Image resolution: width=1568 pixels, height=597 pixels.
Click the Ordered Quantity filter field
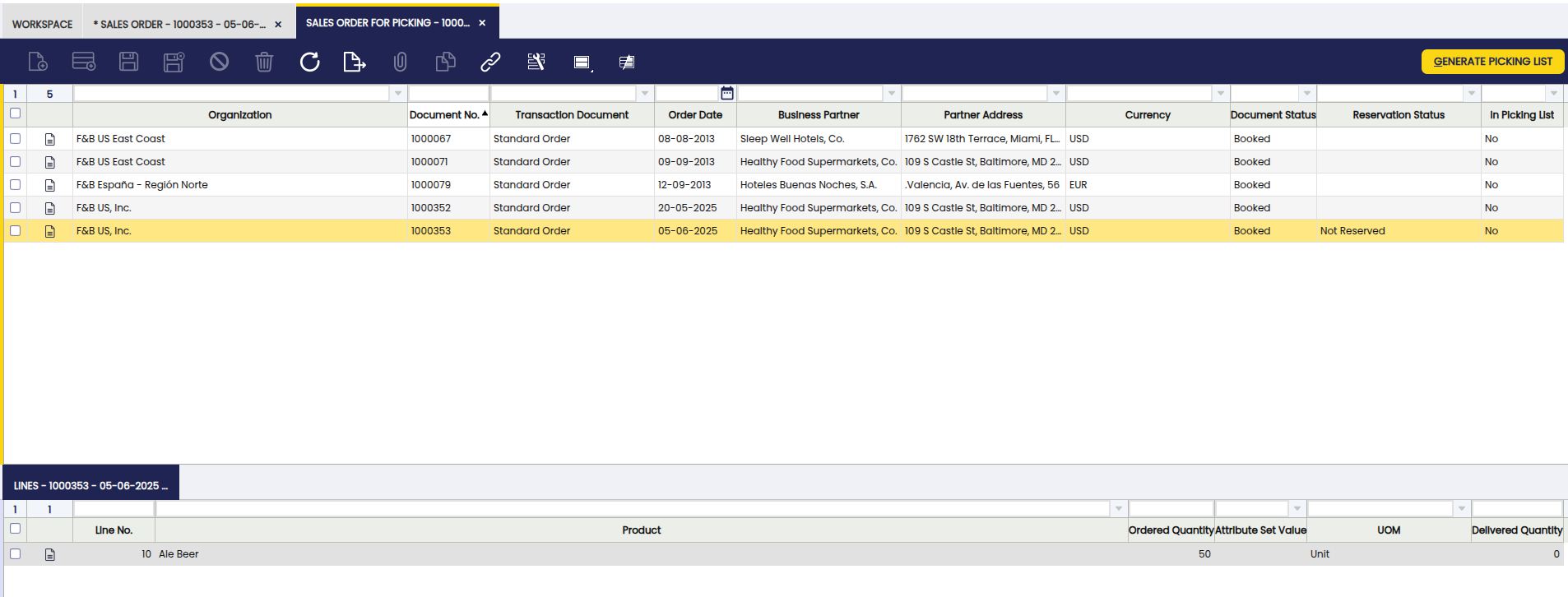(x=1171, y=509)
